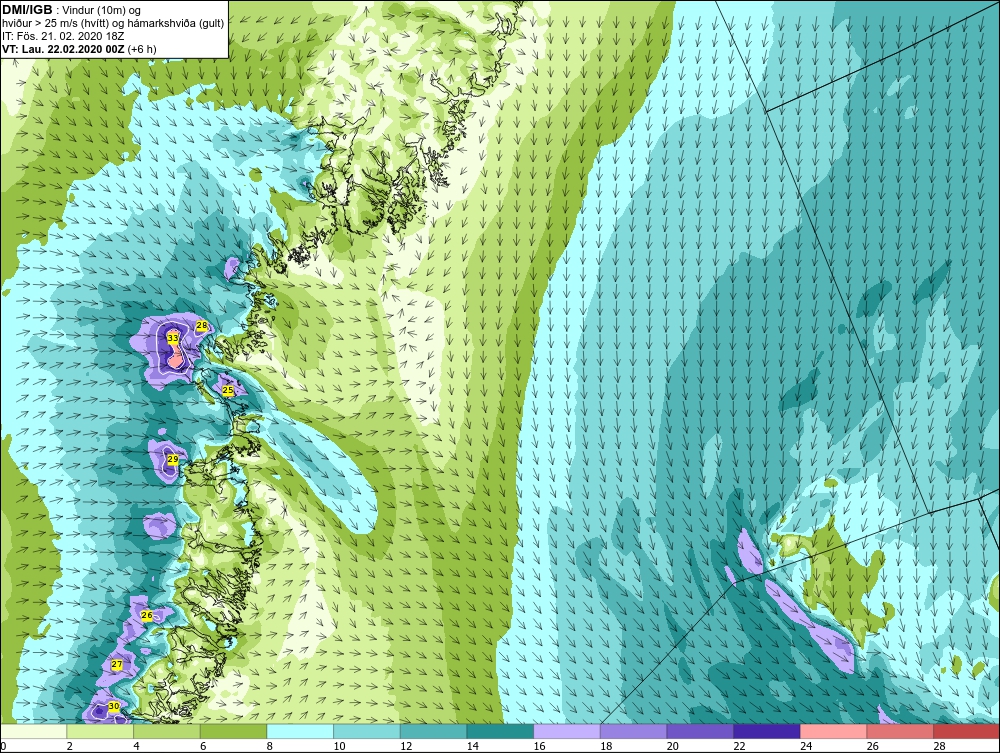Image resolution: width=1000 pixels, height=753 pixels.
Task: Click the red above-28 m/s legend swatch
Action: tap(966, 731)
